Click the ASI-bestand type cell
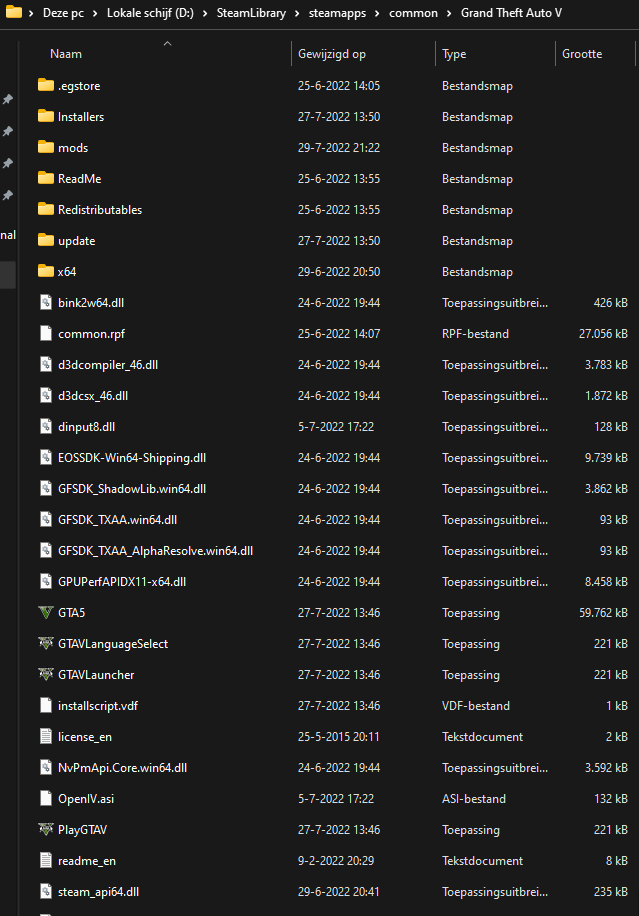639x916 pixels. tap(474, 799)
